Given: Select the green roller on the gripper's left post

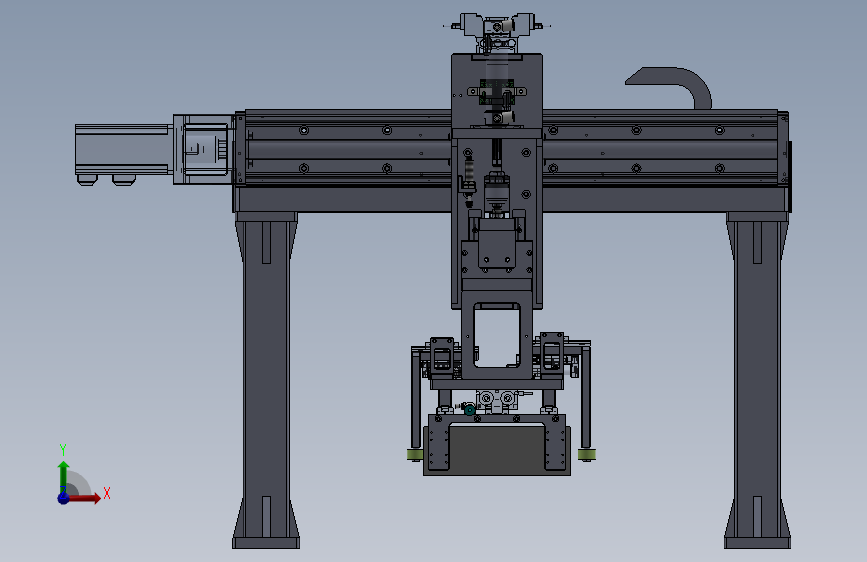Looking at the screenshot, I should [x=415, y=455].
